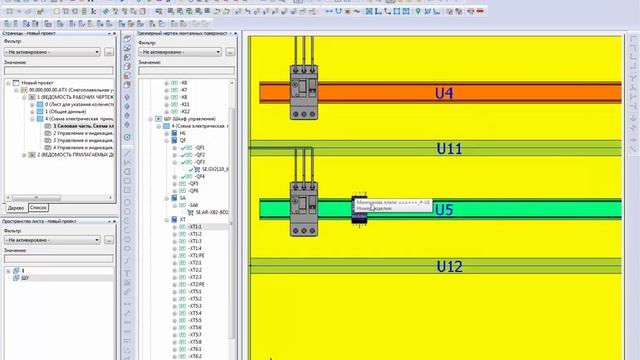
Task: Click the tilde wave toolbar icon
Action: tap(357, 11)
